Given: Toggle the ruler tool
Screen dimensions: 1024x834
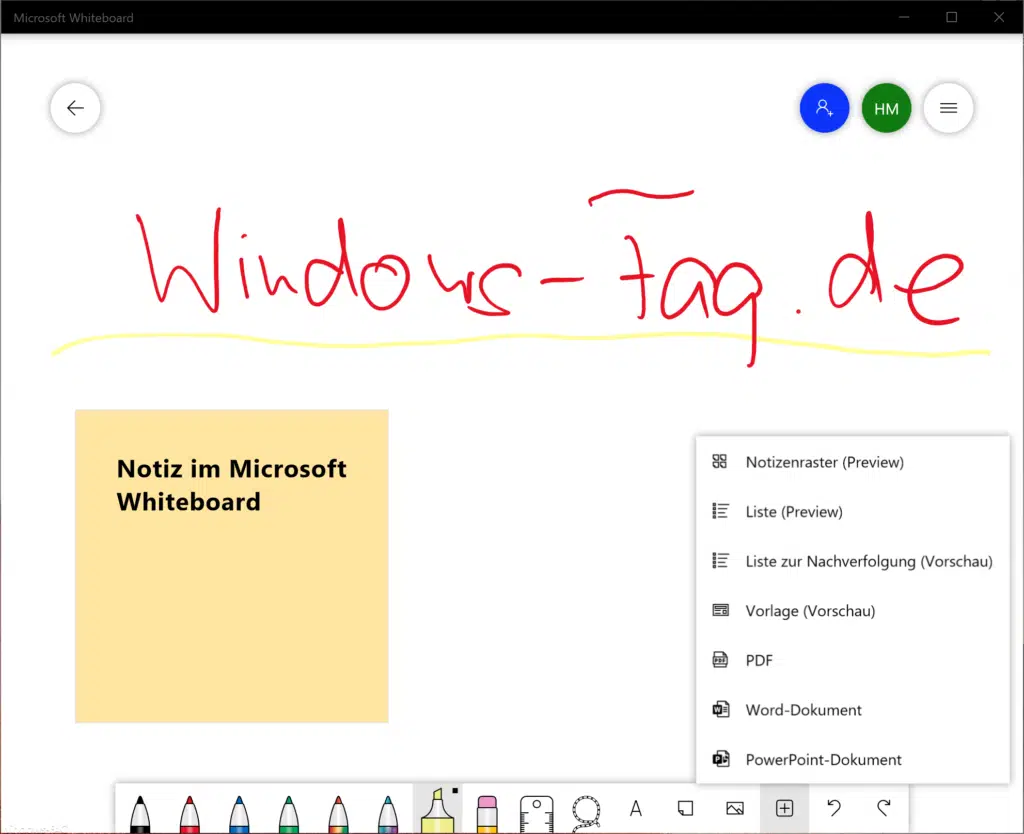Looking at the screenshot, I should [537, 811].
